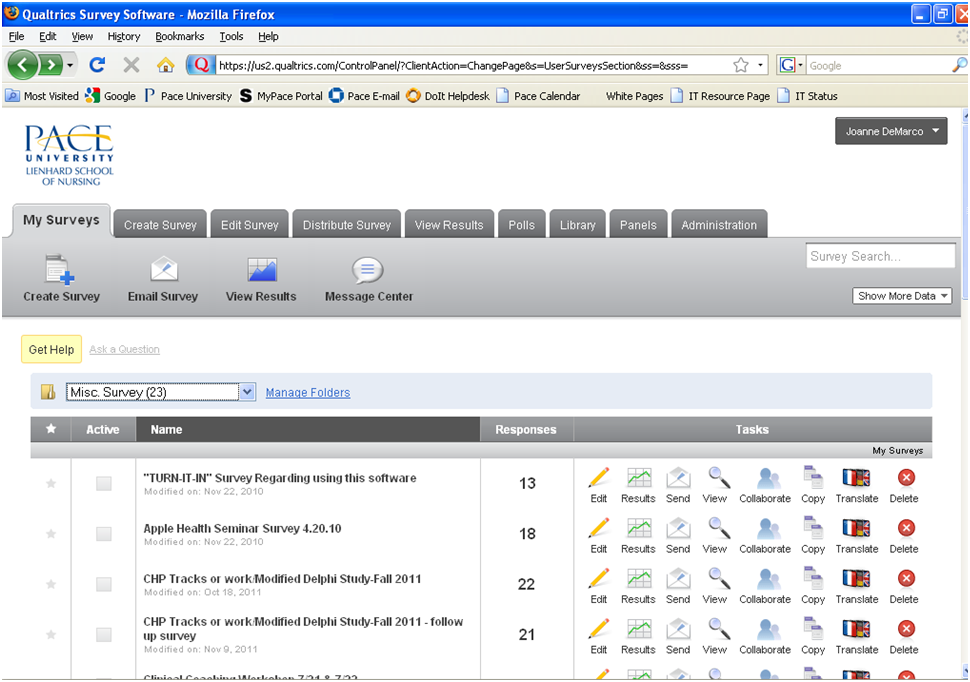The width and height of the screenshot is (970, 682).
Task: Reload the page with Firefox refresh icon
Action: point(97,65)
